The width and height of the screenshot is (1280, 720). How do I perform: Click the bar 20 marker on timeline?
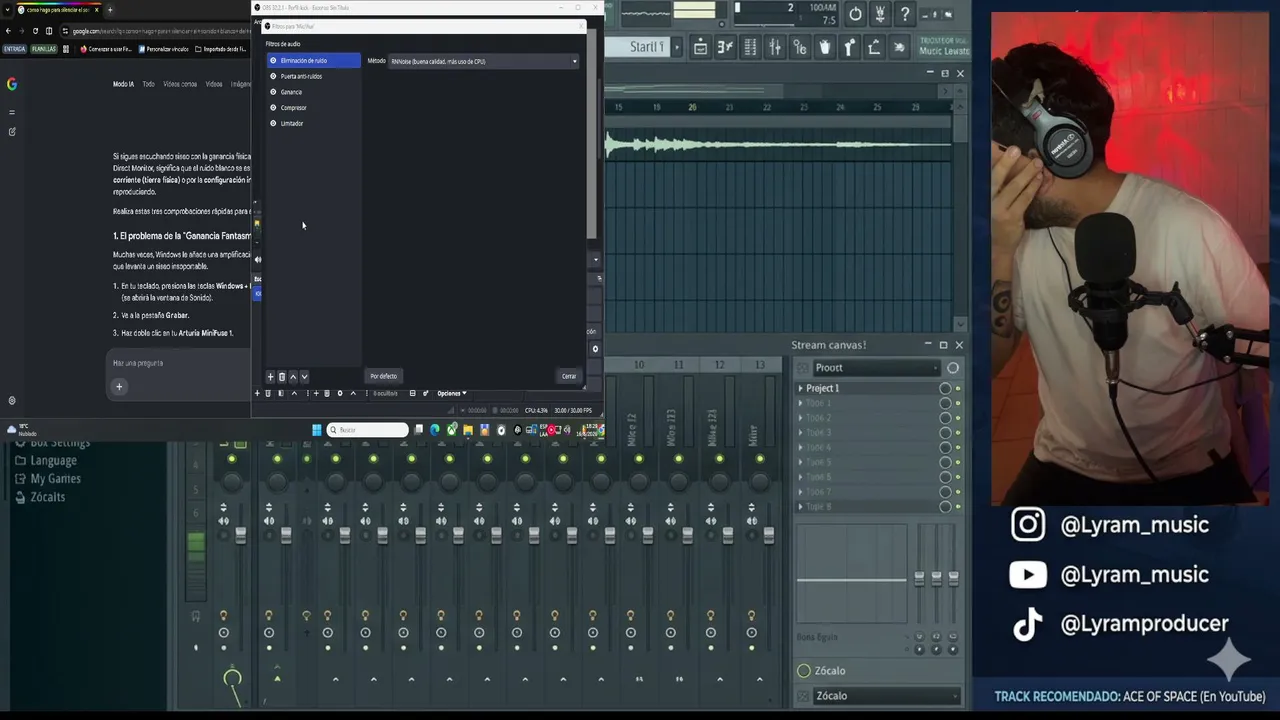click(692, 107)
